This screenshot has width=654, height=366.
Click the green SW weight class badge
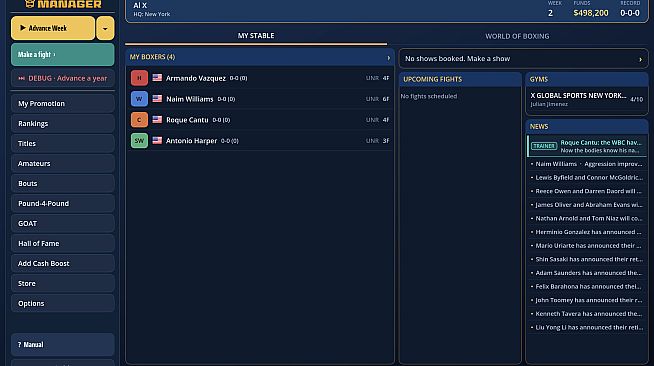click(139, 140)
